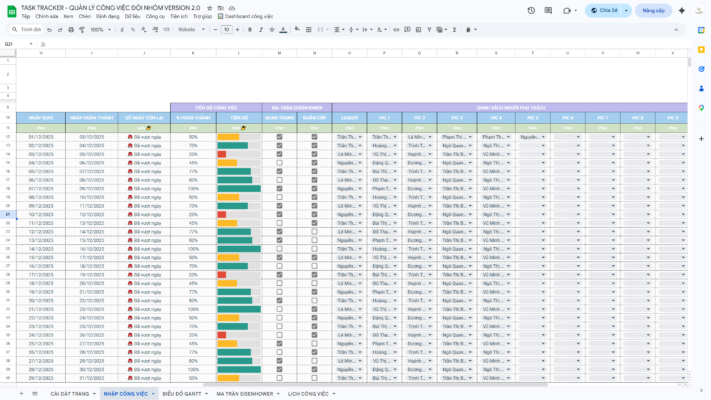Switch to MA TRẬN EISENHOWER sheet tab
This screenshot has height=400, width=711.
coord(245,394)
